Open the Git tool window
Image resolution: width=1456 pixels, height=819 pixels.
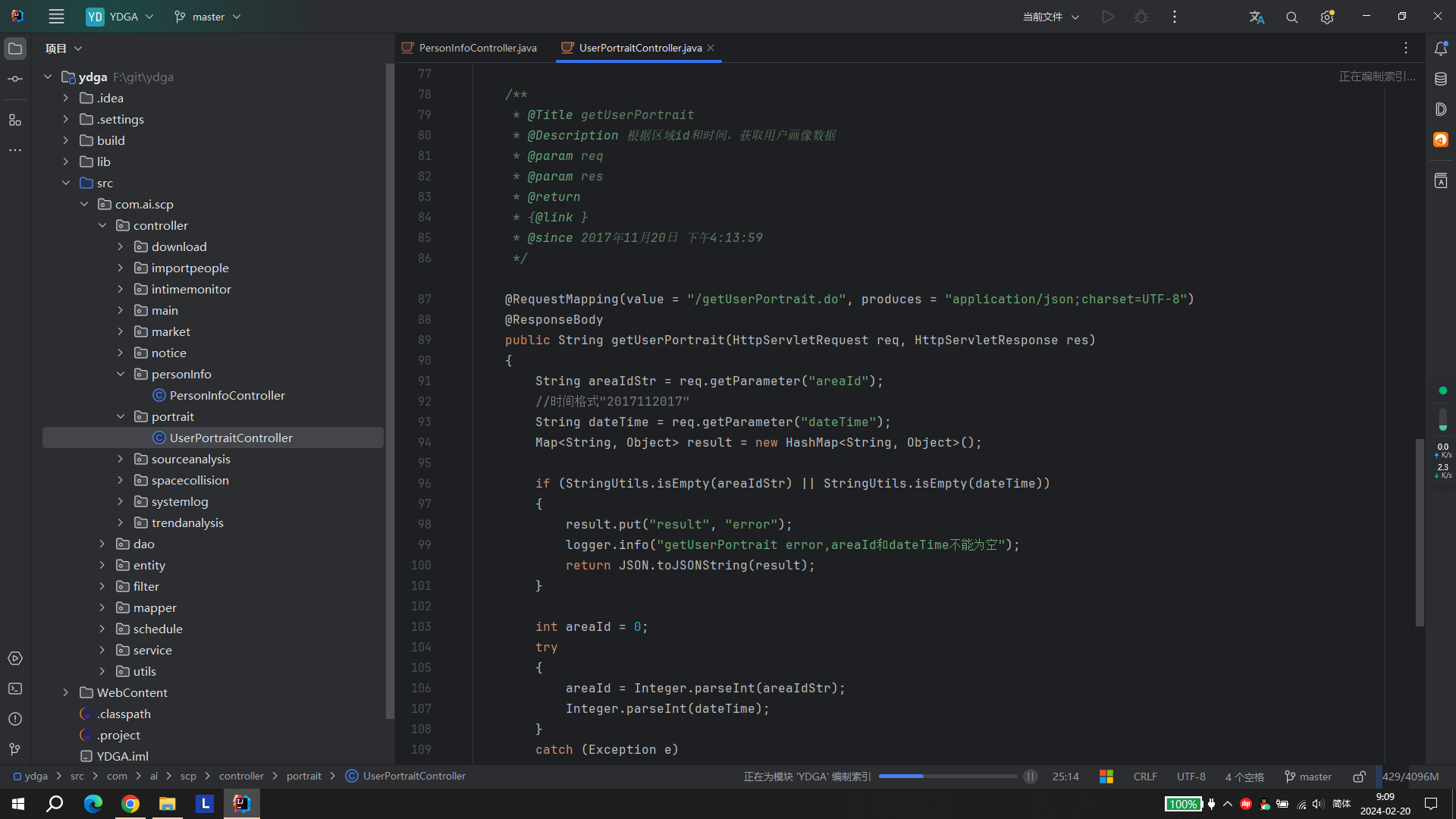pyautogui.click(x=15, y=749)
